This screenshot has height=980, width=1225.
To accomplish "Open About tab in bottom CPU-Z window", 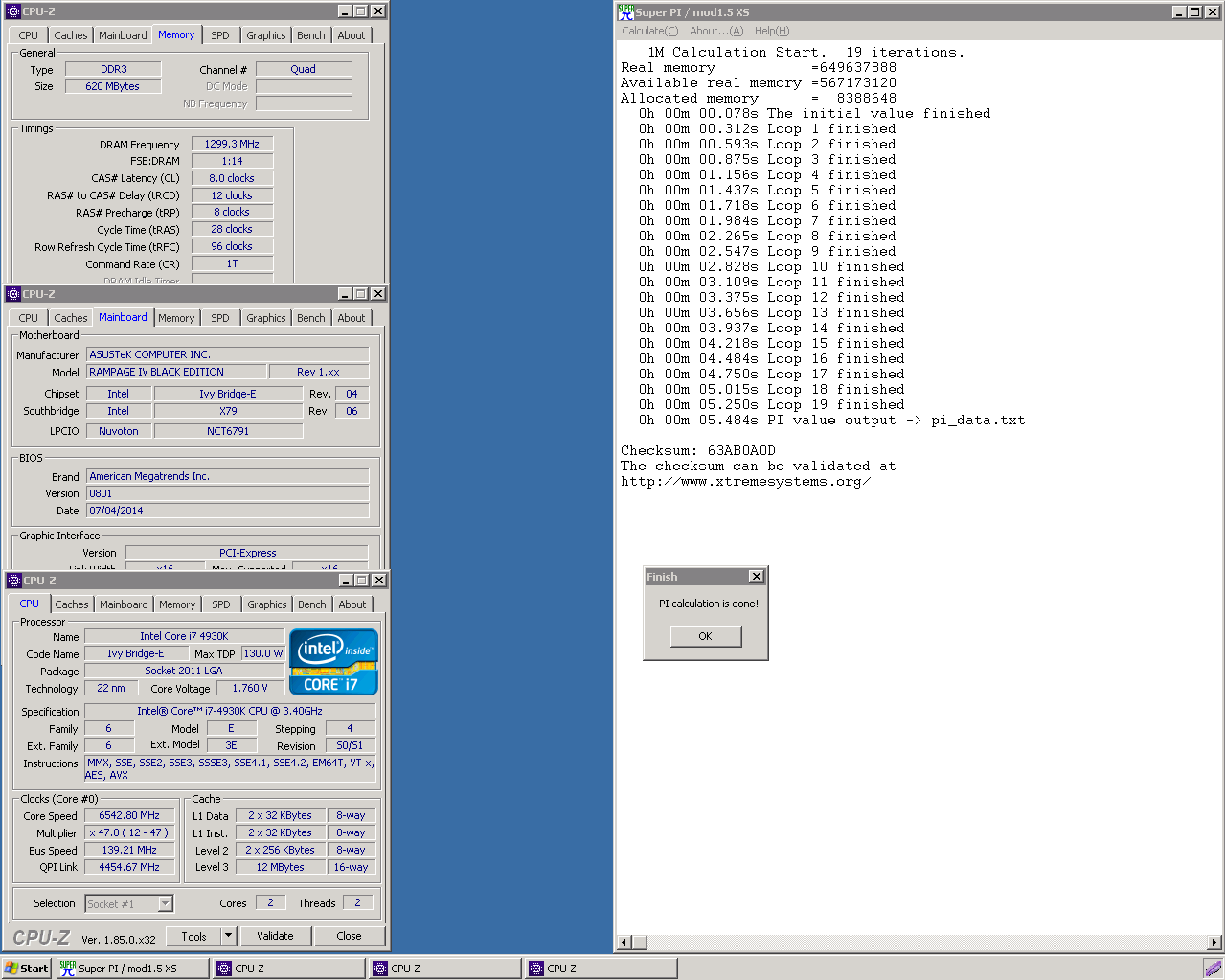I will coord(352,604).
